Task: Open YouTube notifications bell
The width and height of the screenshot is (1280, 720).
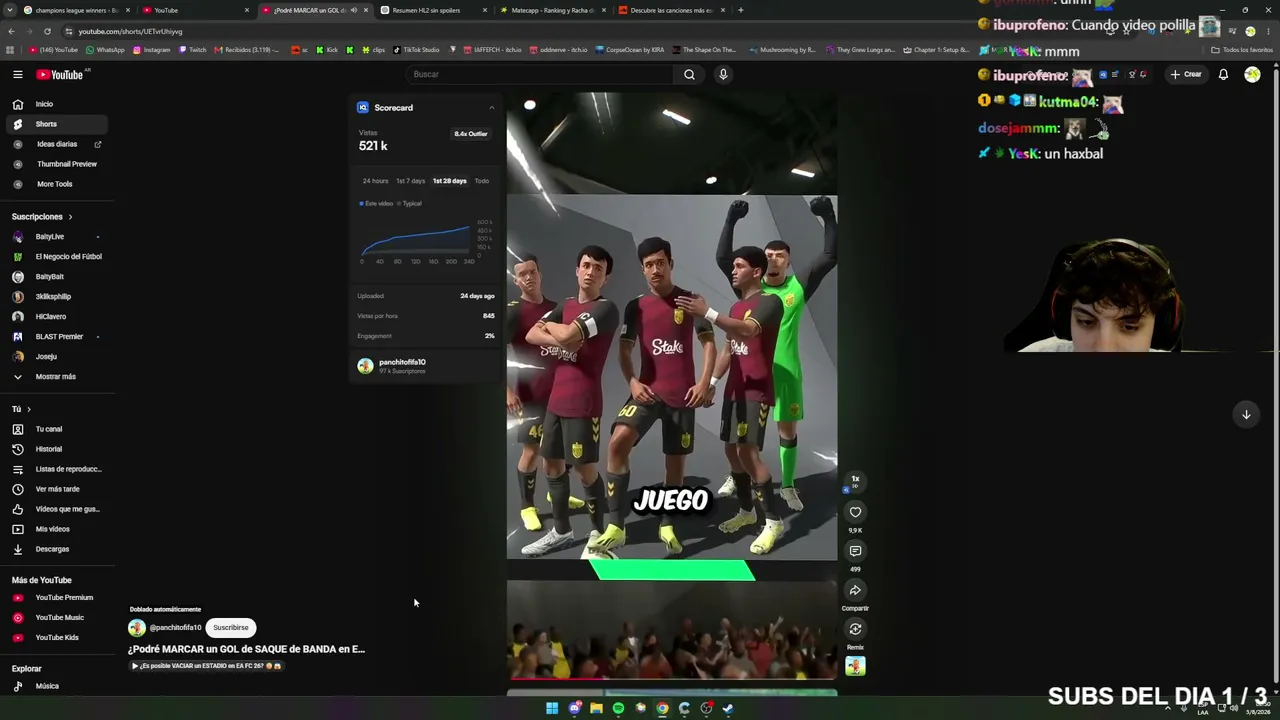Action: 1223,74
